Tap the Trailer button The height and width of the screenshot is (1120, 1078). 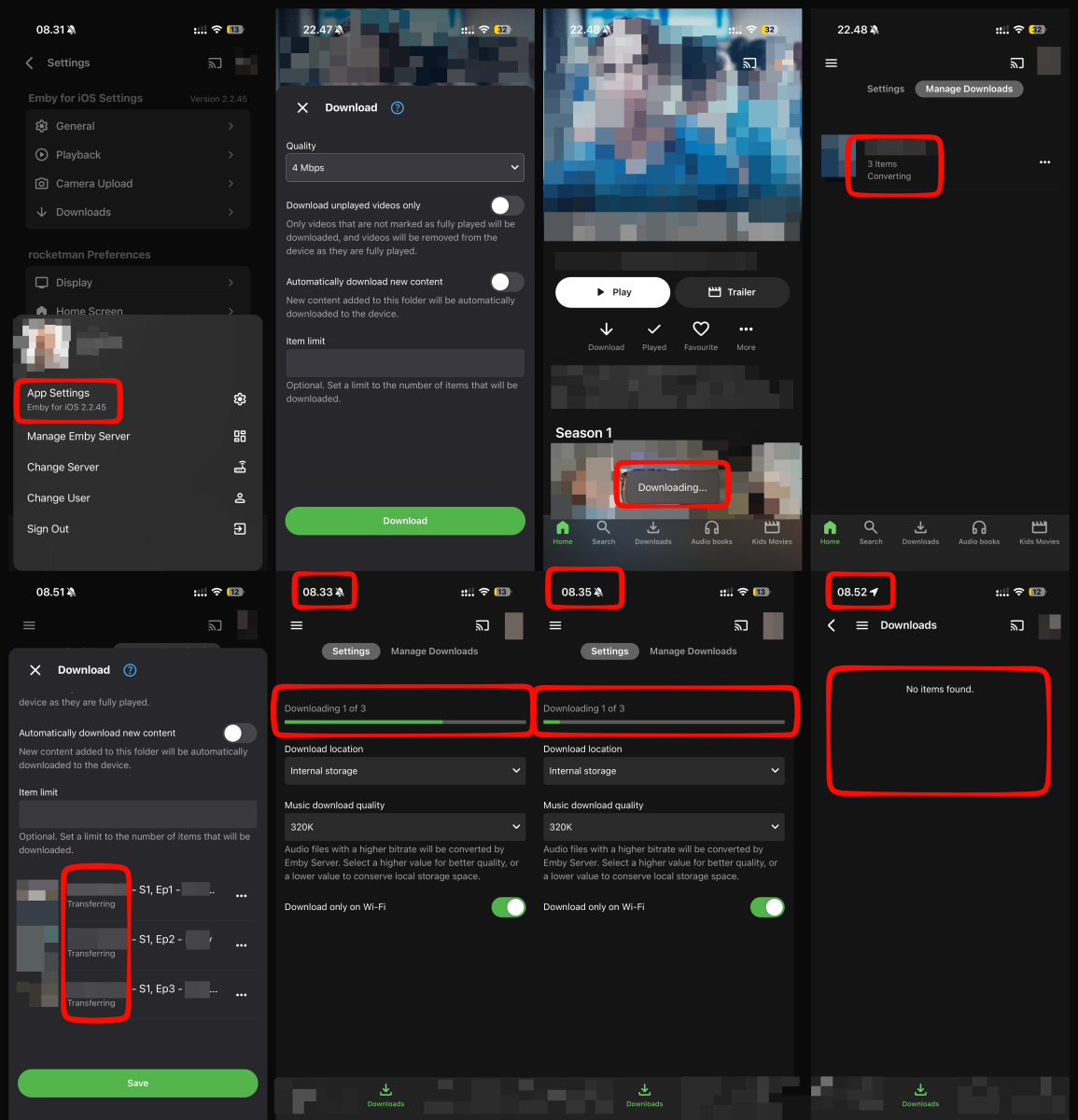(x=733, y=292)
